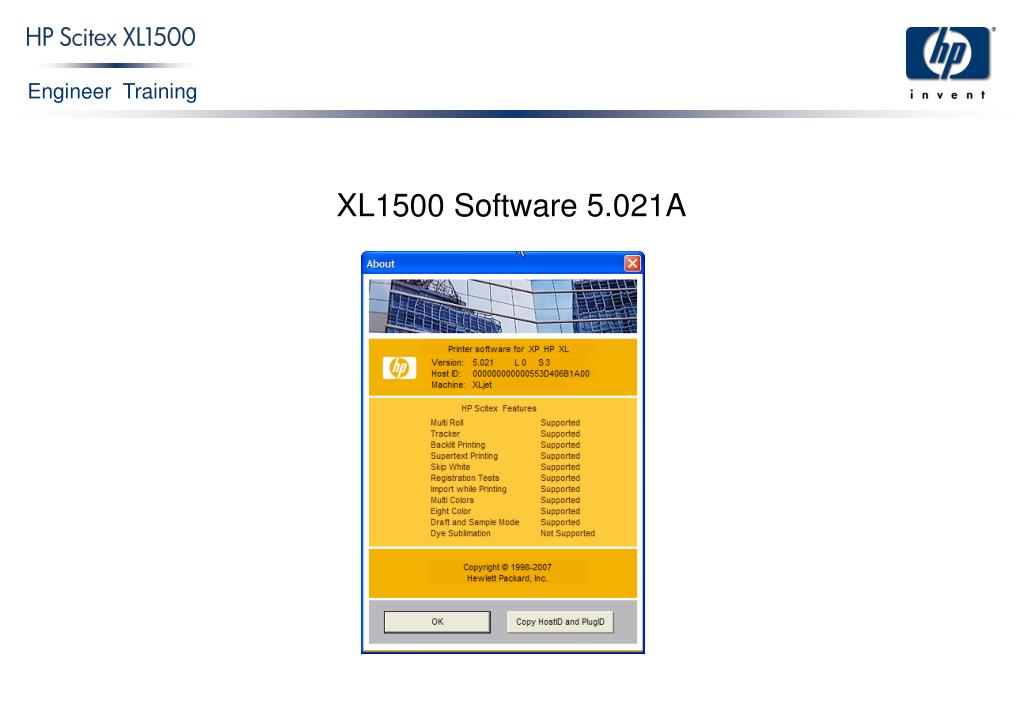
Task: Click the Supported status beside Eight Color
Action: pyautogui.click(x=560, y=512)
